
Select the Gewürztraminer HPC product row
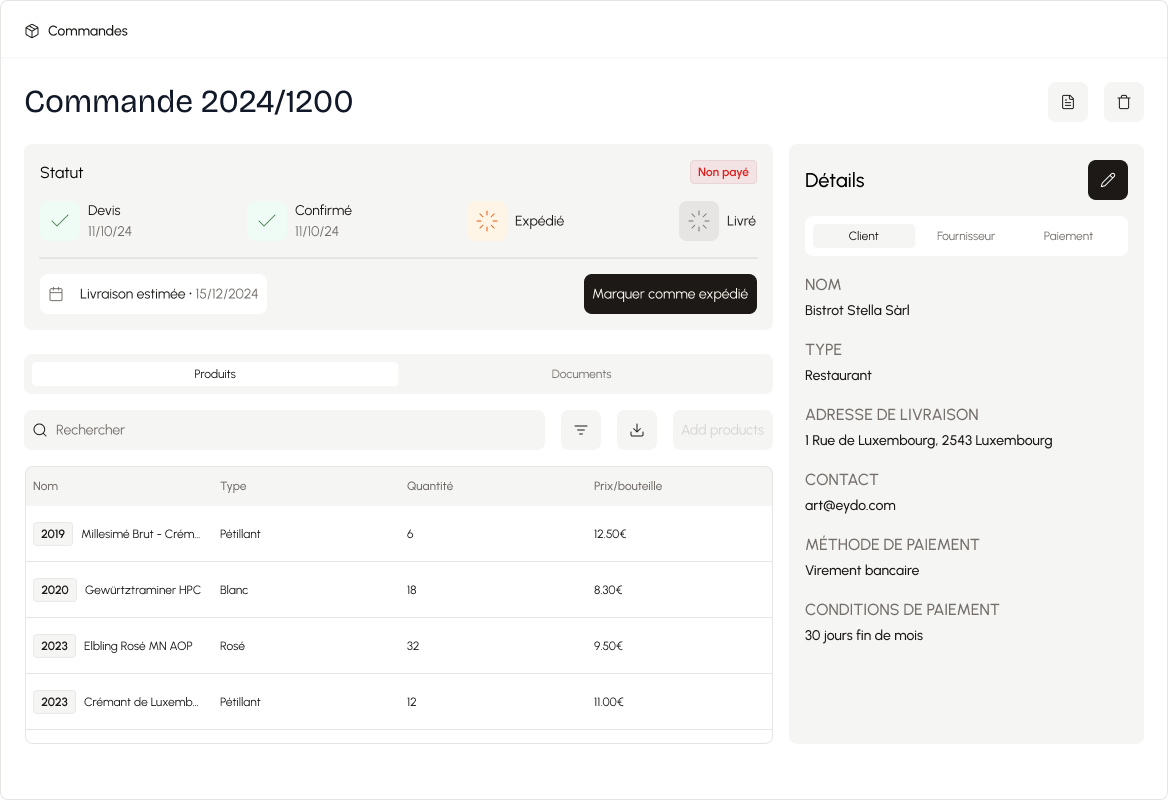pos(398,590)
